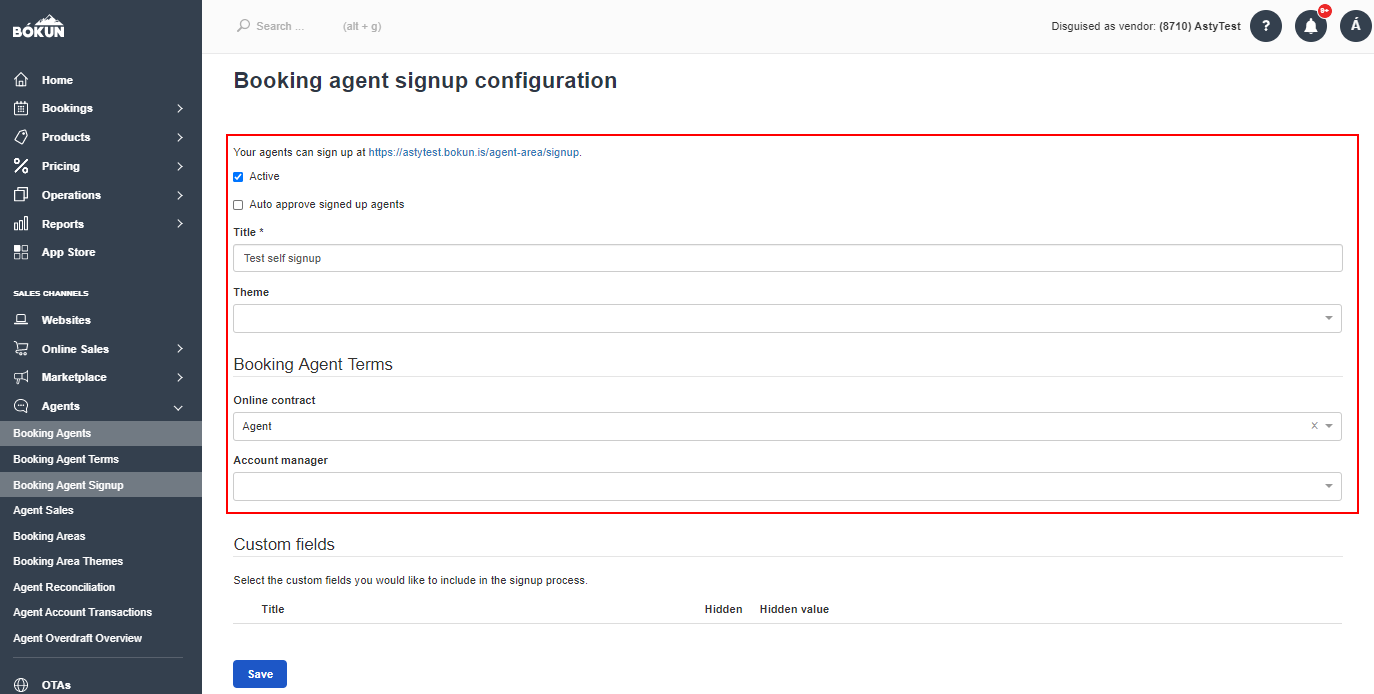Open Booking Agent Terms menu item
This screenshot has width=1374, height=694.
[x=66, y=459]
